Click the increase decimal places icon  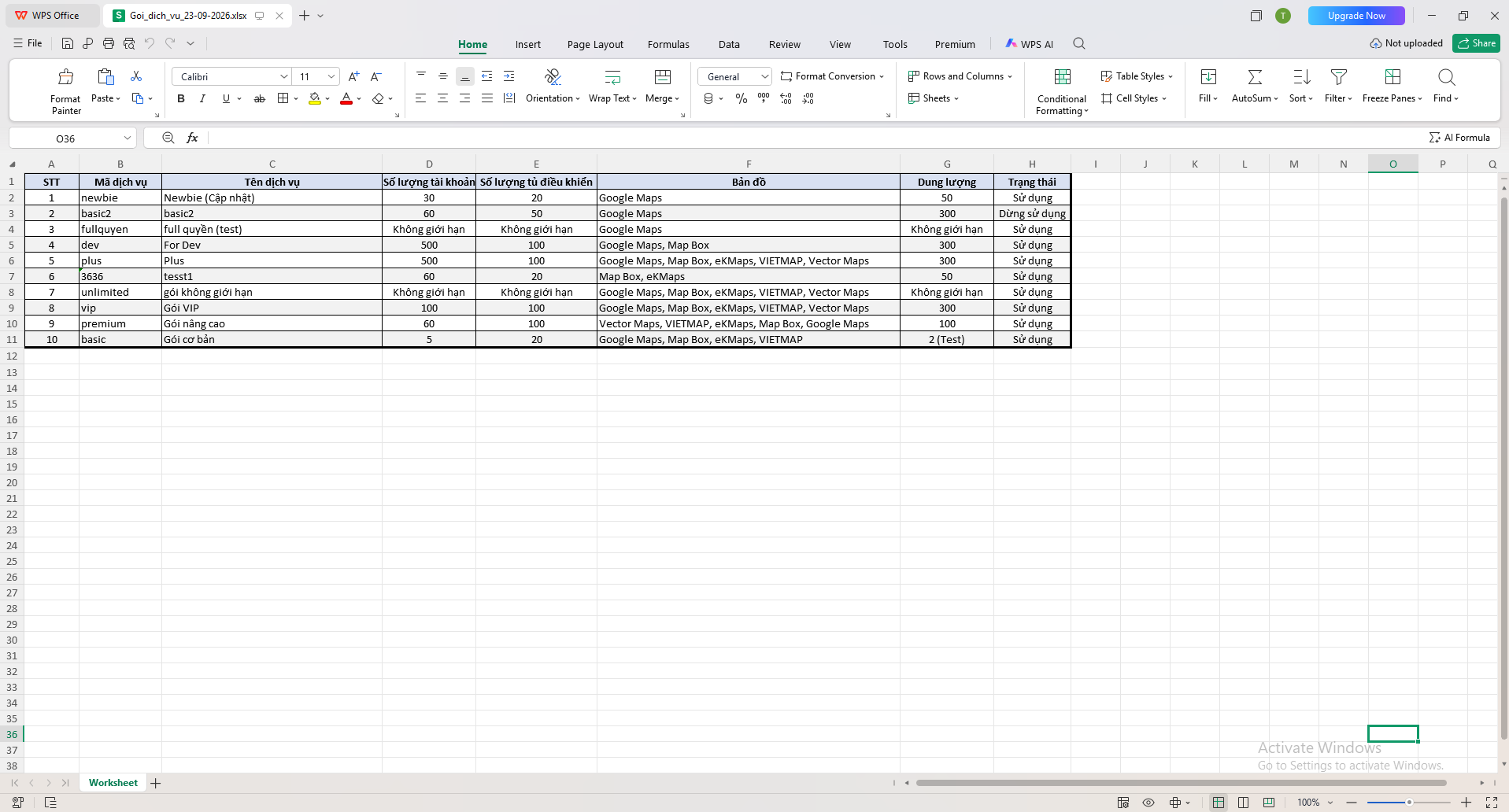(786, 98)
